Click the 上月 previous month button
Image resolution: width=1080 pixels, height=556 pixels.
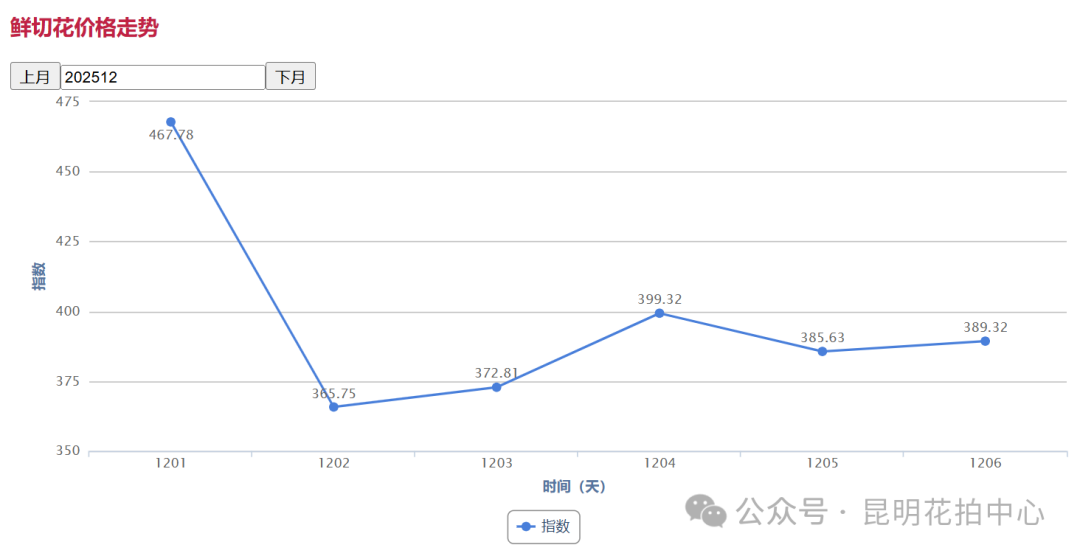[x=35, y=77]
